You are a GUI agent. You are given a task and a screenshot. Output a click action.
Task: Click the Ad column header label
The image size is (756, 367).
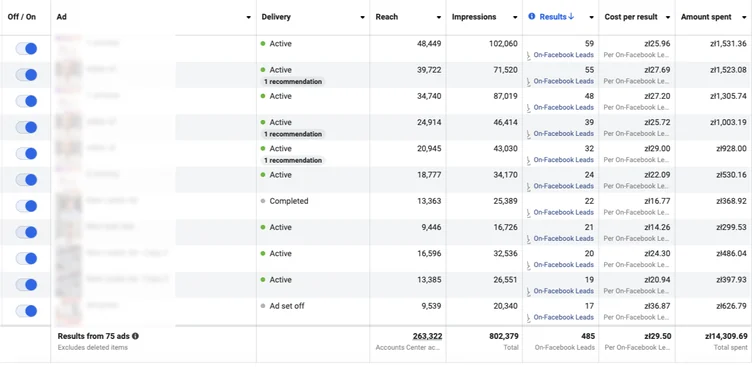pyautogui.click(x=62, y=17)
